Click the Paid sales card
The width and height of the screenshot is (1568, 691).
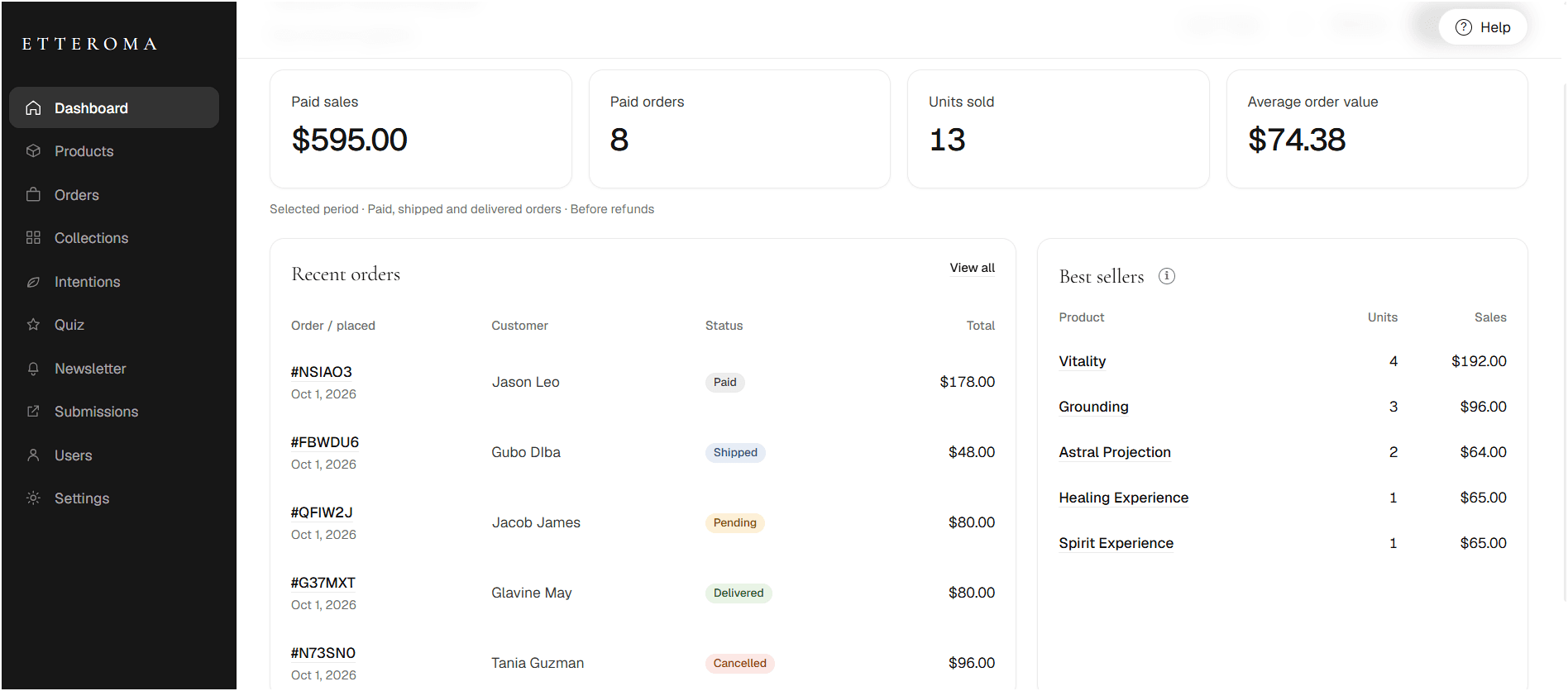(421, 129)
